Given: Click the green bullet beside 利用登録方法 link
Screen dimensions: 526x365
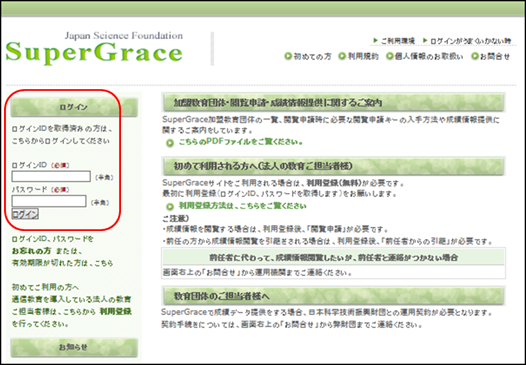Looking at the screenshot, I should (x=170, y=206).
